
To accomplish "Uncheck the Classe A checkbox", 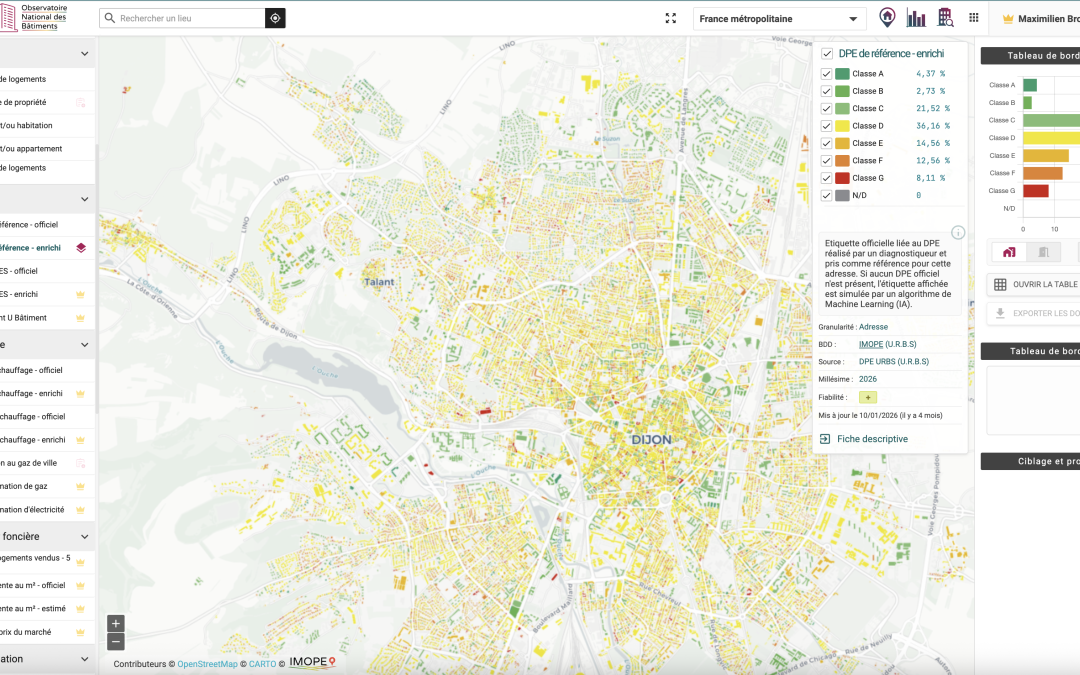I will 827,74.
